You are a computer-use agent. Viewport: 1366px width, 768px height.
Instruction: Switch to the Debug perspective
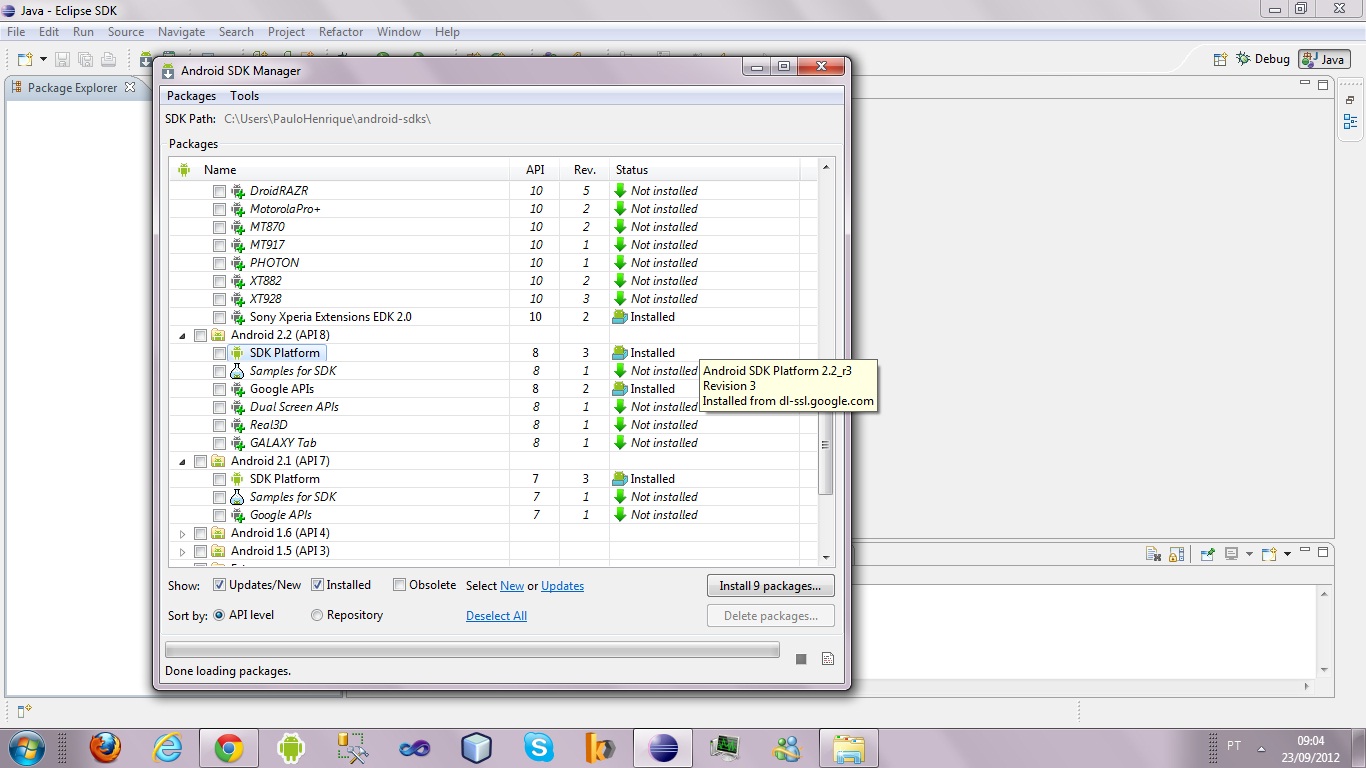coord(1263,59)
